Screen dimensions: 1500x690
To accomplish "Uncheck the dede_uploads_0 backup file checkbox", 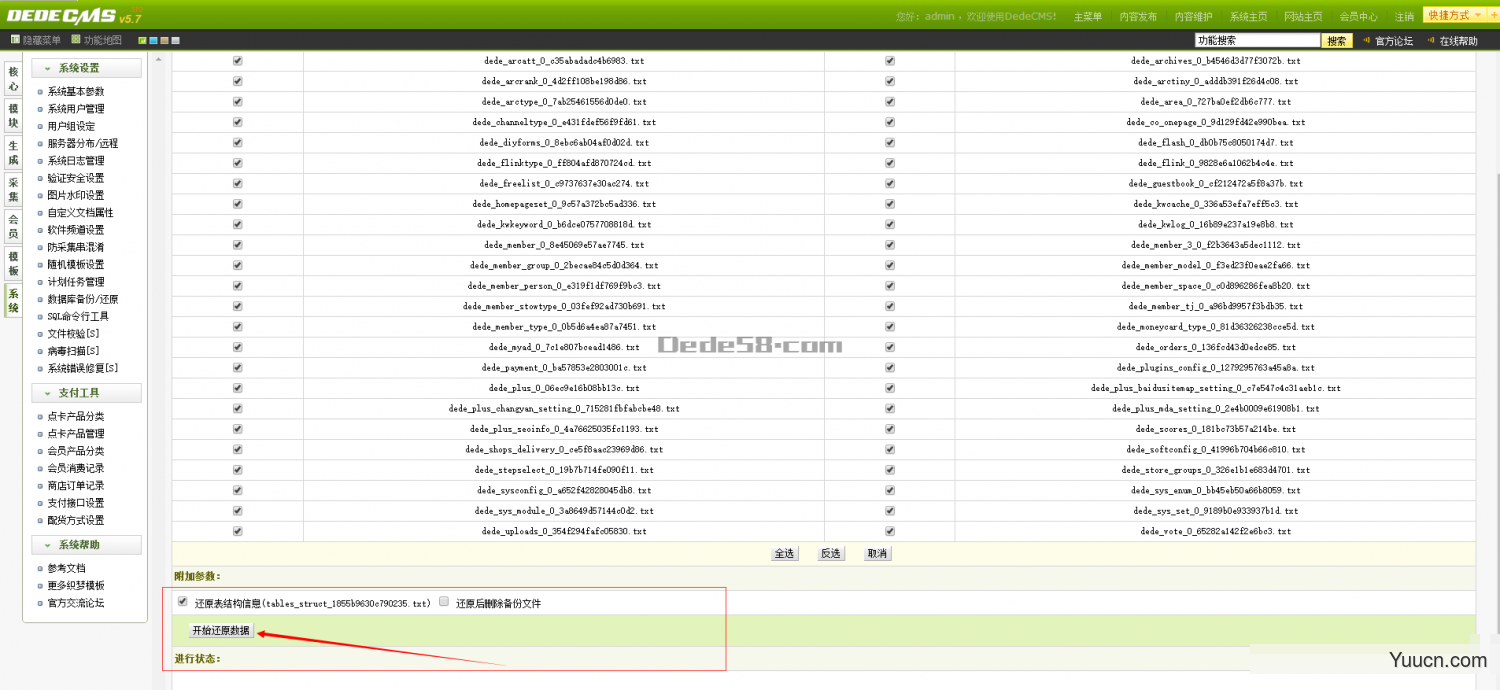I will pyautogui.click(x=238, y=531).
